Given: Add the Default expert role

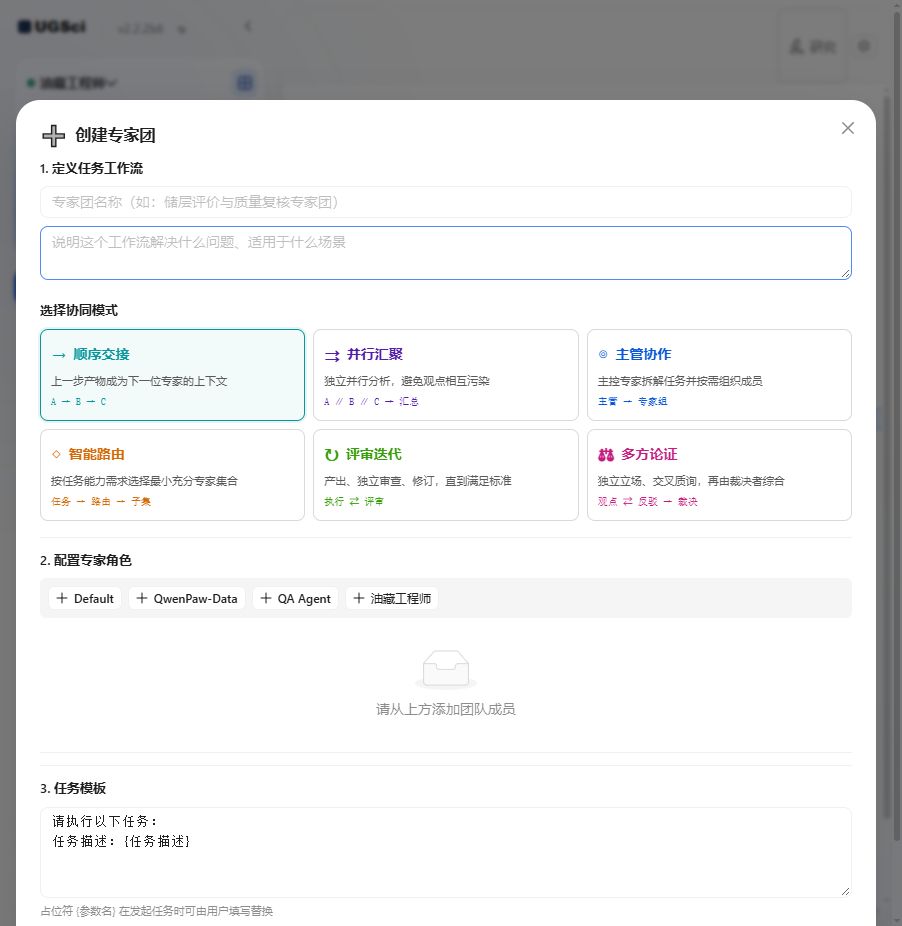Looking at the screenshot, I should tap(85, 598).
